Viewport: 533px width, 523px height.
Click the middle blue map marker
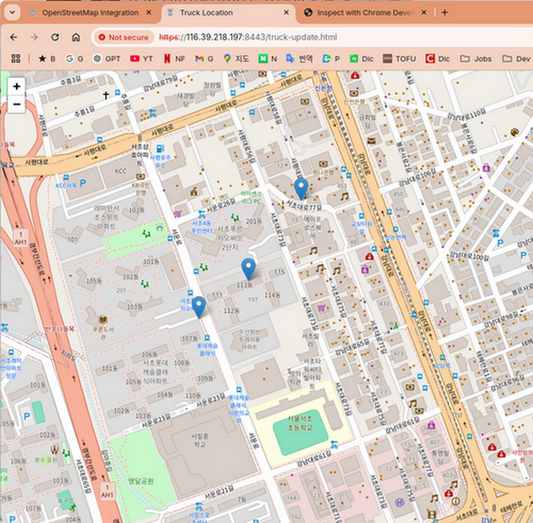click(x=248, y=268)
